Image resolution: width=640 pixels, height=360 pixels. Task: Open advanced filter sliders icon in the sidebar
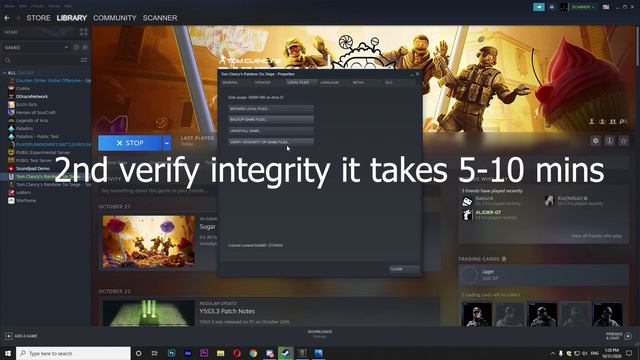[x=84, y=60]
